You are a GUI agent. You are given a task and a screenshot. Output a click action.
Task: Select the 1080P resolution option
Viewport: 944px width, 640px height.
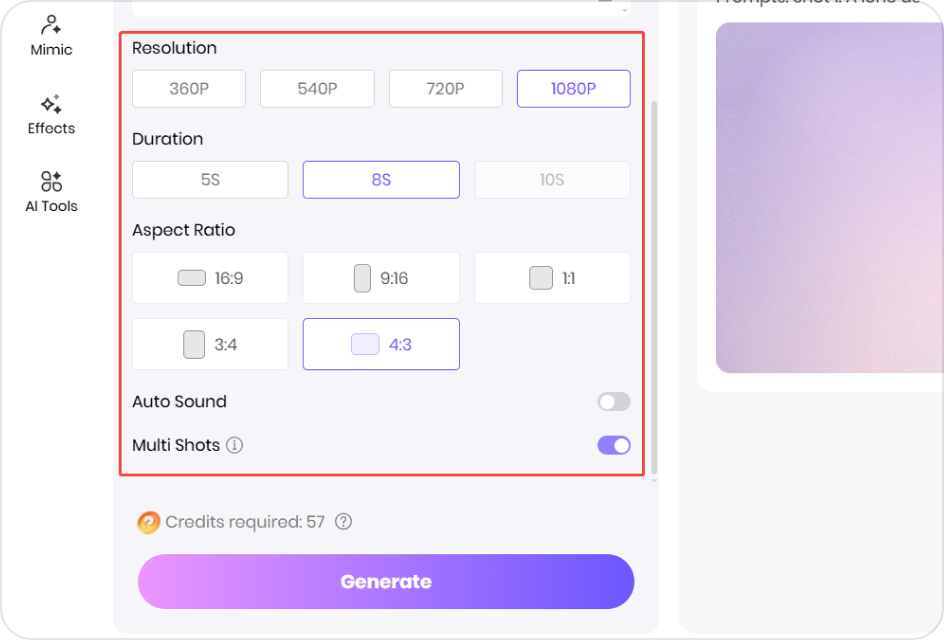pyautogui.click(x=573, y=88)
